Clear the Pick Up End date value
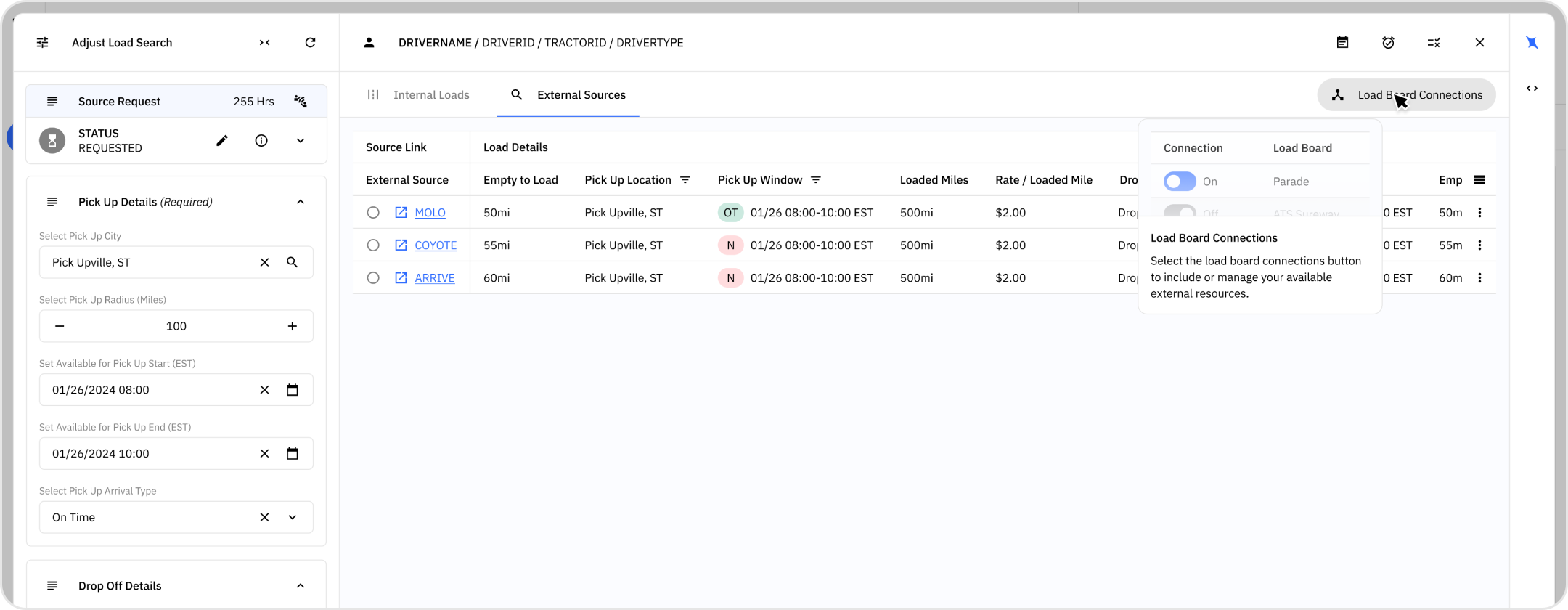Image resolution: width=1568 pixels, height=610 pixels. point(264,454)
